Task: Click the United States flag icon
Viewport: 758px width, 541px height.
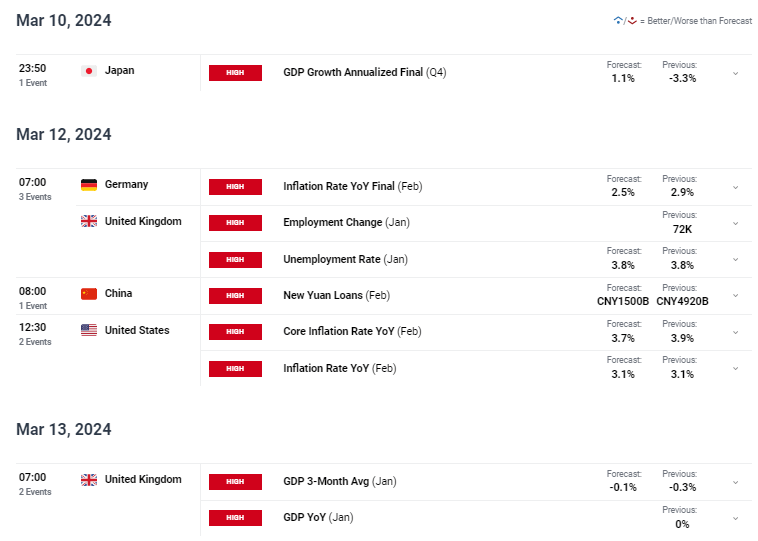Action: pos(89,330)
